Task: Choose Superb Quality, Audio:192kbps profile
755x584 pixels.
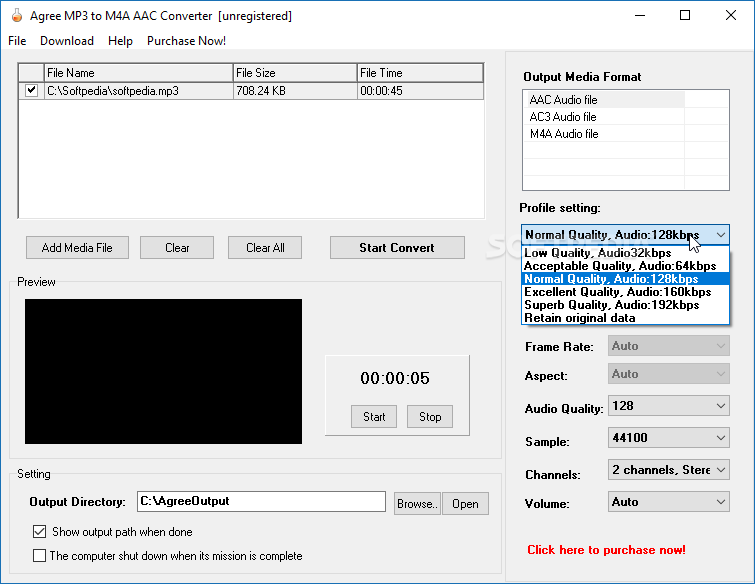Action: point(625,305)
